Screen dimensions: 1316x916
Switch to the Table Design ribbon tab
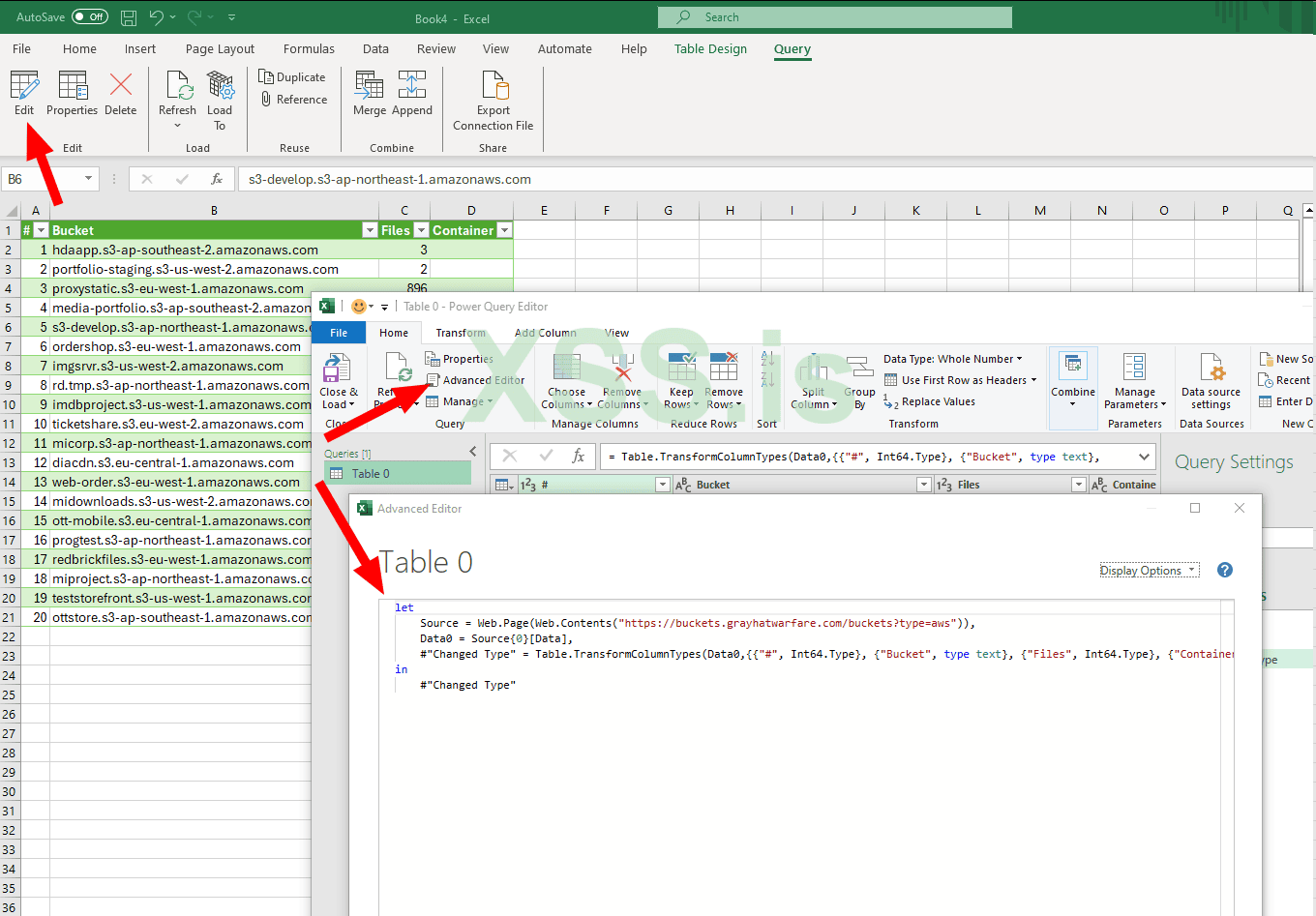tap(710, 48)
